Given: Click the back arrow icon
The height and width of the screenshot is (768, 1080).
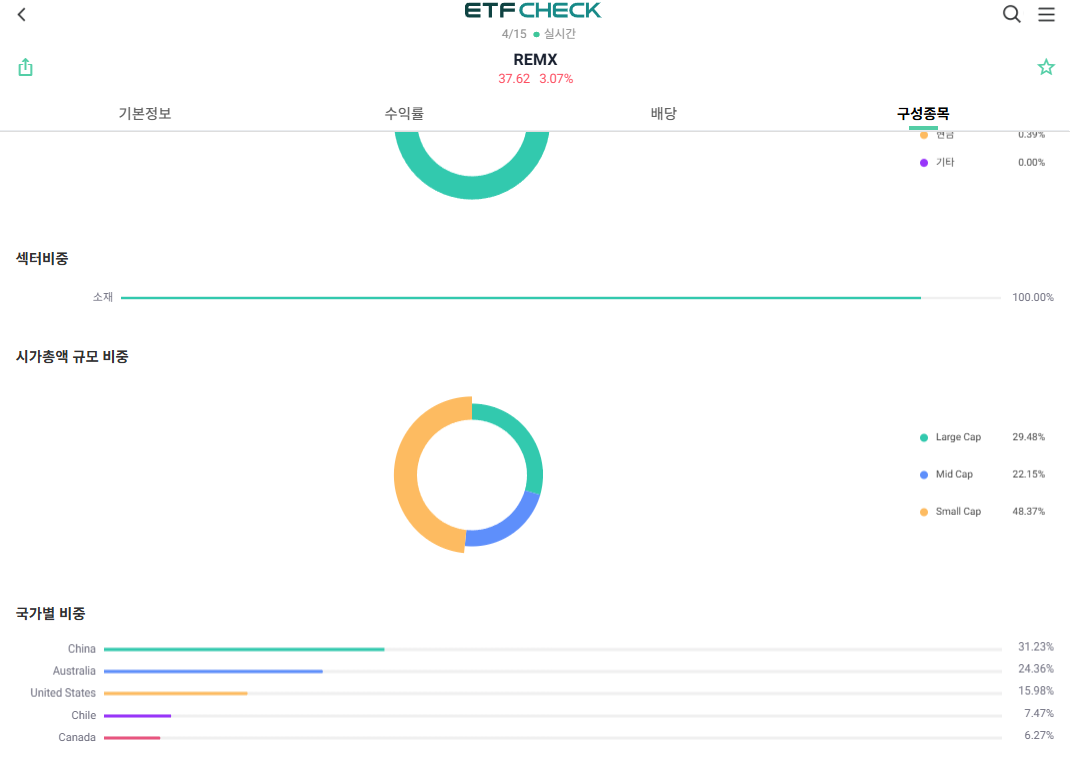Looking at the screenshot, I should point(22,14).
